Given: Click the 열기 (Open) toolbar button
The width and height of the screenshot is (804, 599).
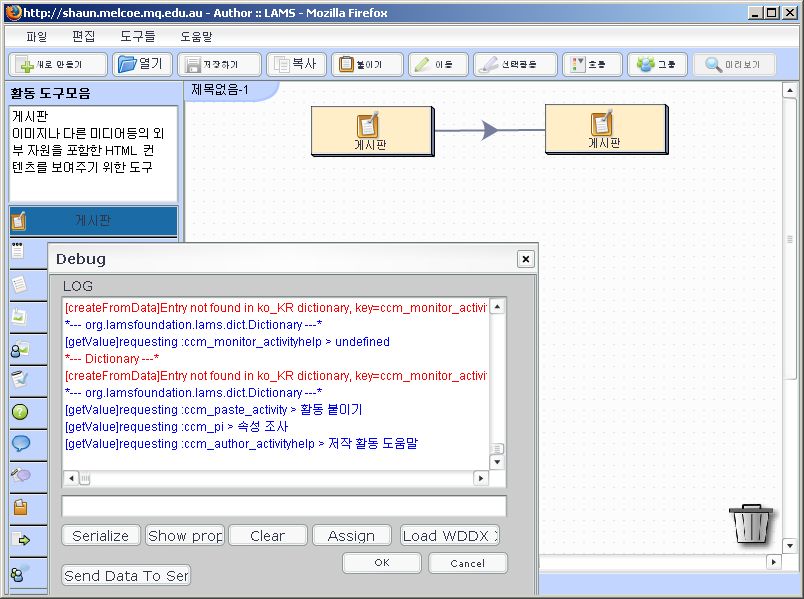Looking at the screenshot, I should (x=140, y=64).
